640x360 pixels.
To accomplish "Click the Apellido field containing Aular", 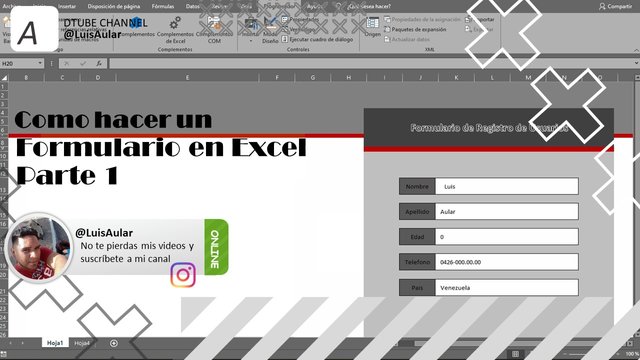I will click(x=507, y=211).
